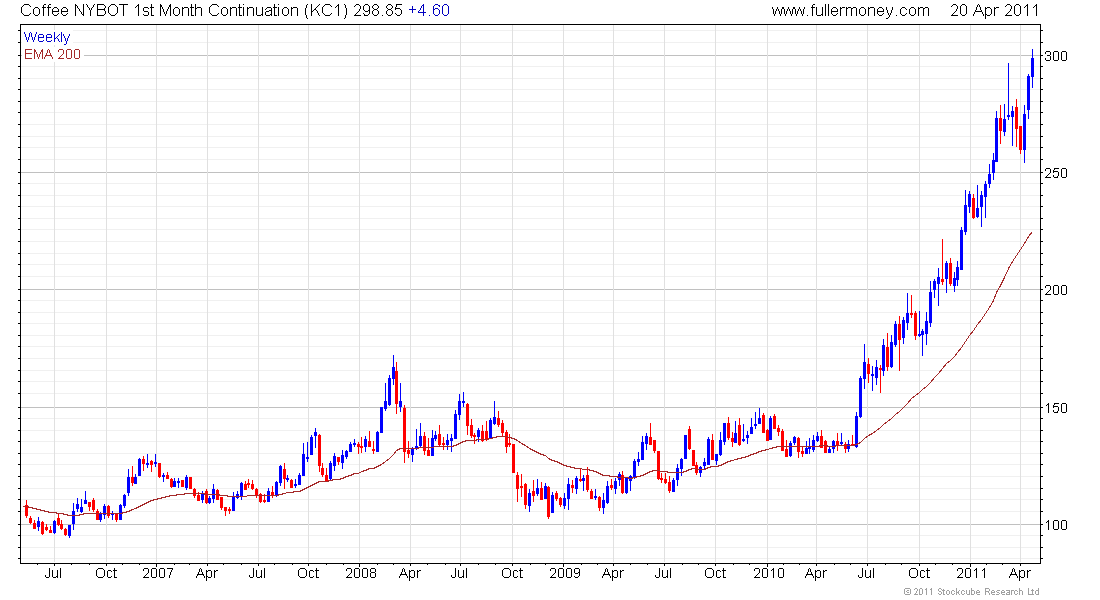Click the price change value +4.60
This screenshot has height=600, width=1100.
429,11
